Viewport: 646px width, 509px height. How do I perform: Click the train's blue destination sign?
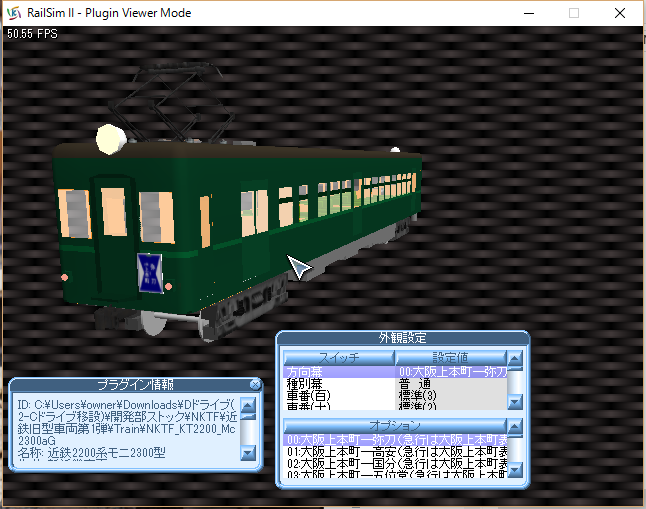tap(150, 273)
